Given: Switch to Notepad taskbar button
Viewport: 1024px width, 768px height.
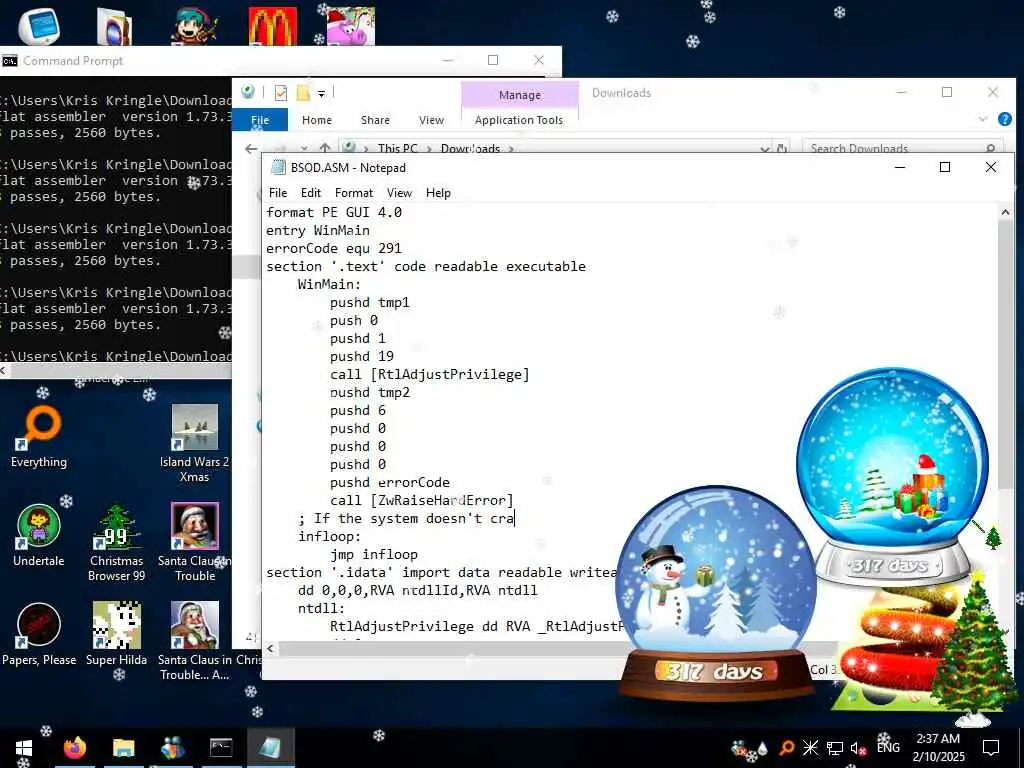Looking at the screenshot, I should click(x=270, y=748).
